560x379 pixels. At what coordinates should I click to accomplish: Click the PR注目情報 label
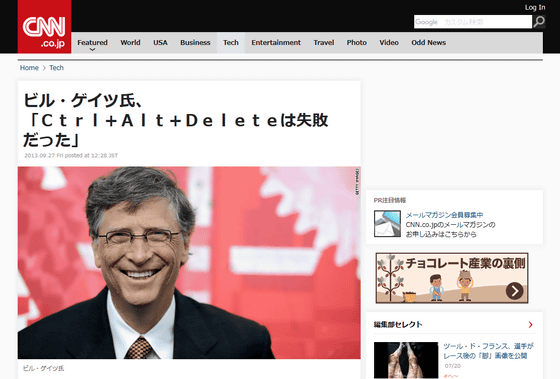390,200
